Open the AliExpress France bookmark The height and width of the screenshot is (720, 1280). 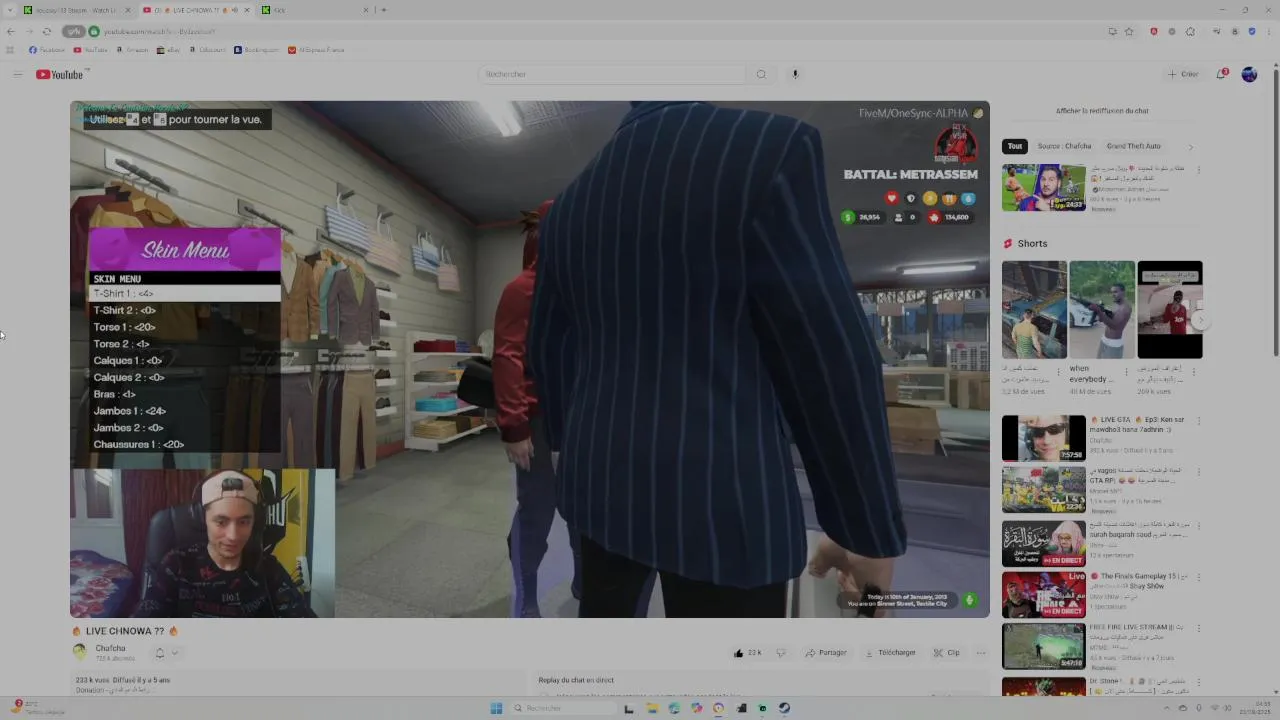click(316, 50)
